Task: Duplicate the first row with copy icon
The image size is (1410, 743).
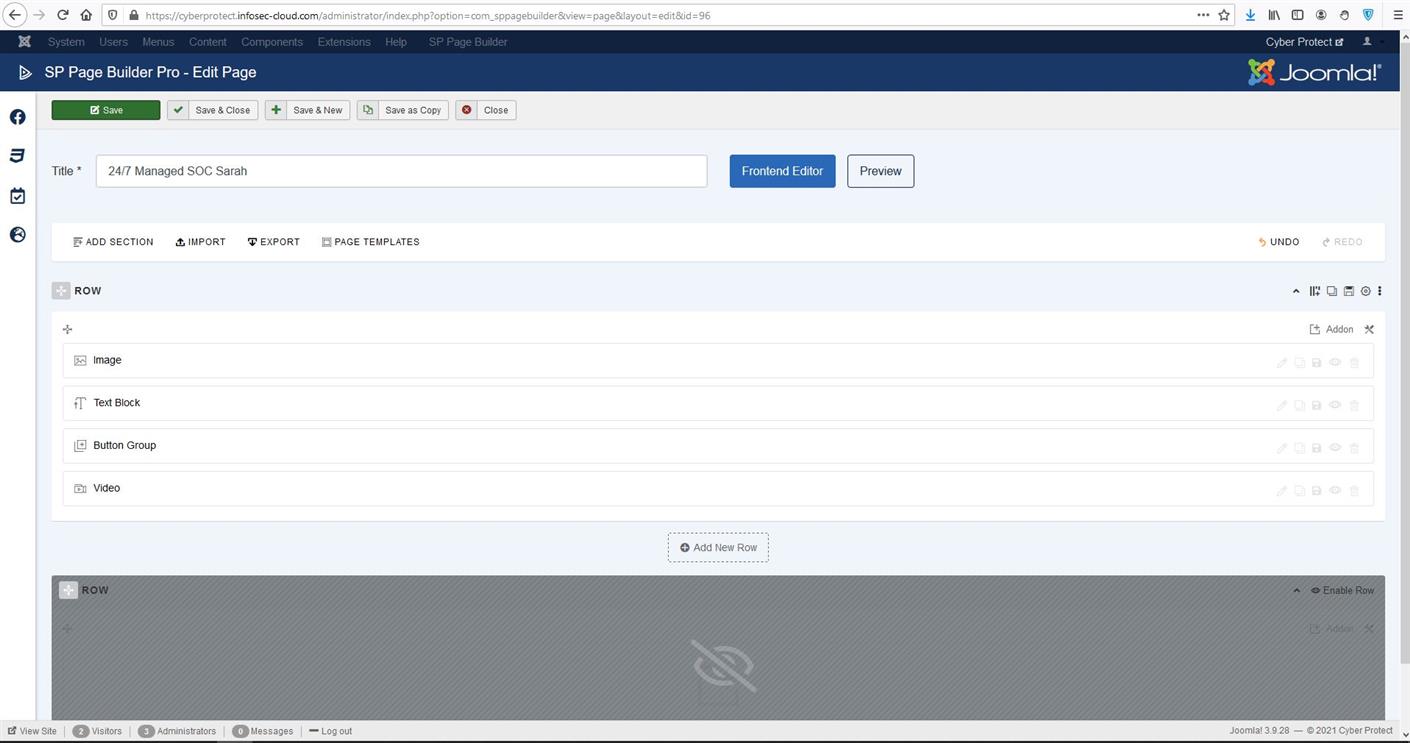Action: pos(1331,291)
